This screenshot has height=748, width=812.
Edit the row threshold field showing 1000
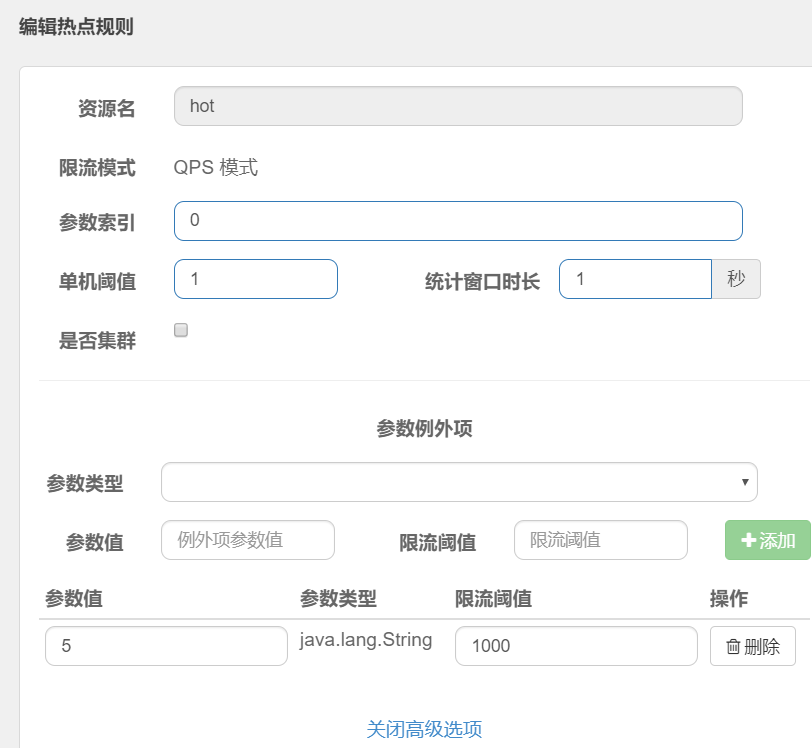coord(576,646)
